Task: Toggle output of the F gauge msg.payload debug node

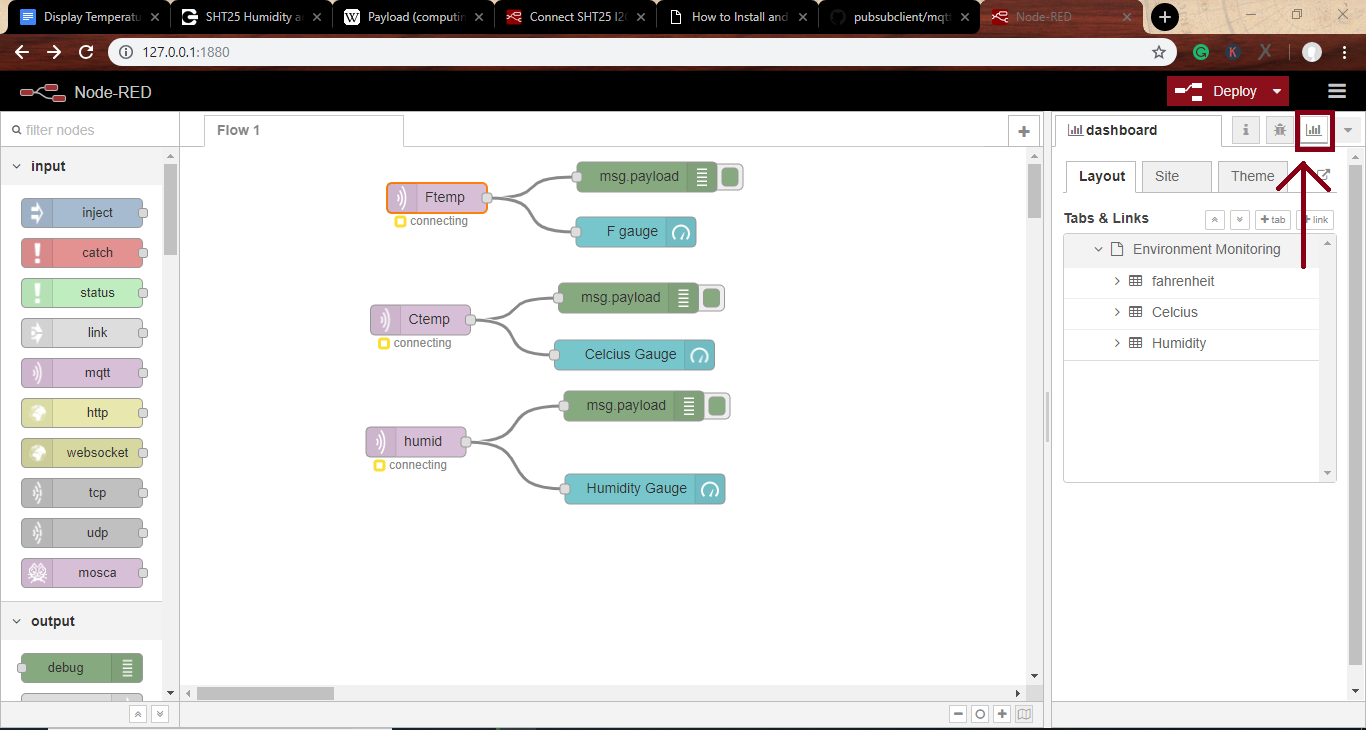Action: pos(729,176)
